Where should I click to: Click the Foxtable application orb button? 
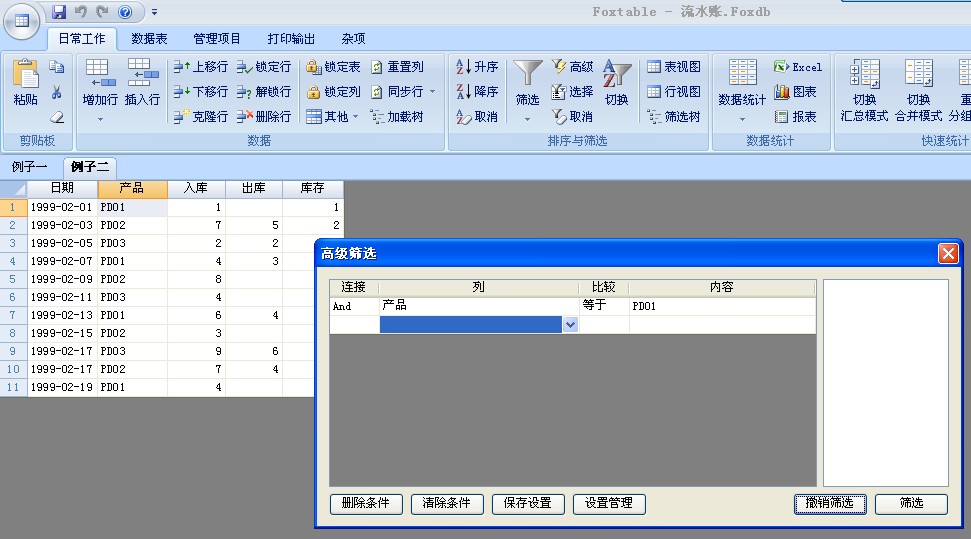click(22, 22)
